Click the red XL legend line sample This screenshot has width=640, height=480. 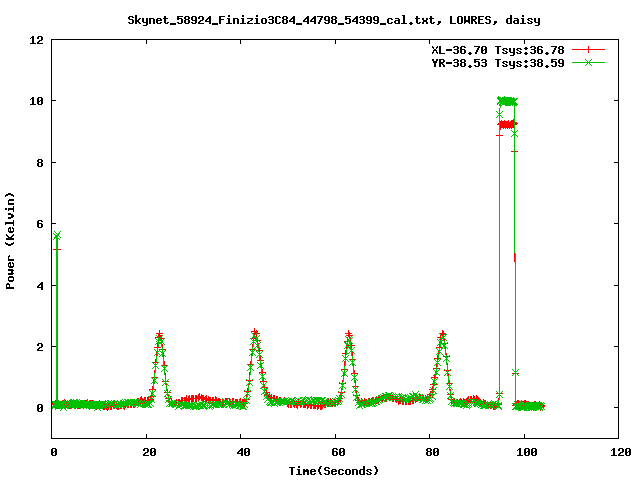tap(588, 50)
